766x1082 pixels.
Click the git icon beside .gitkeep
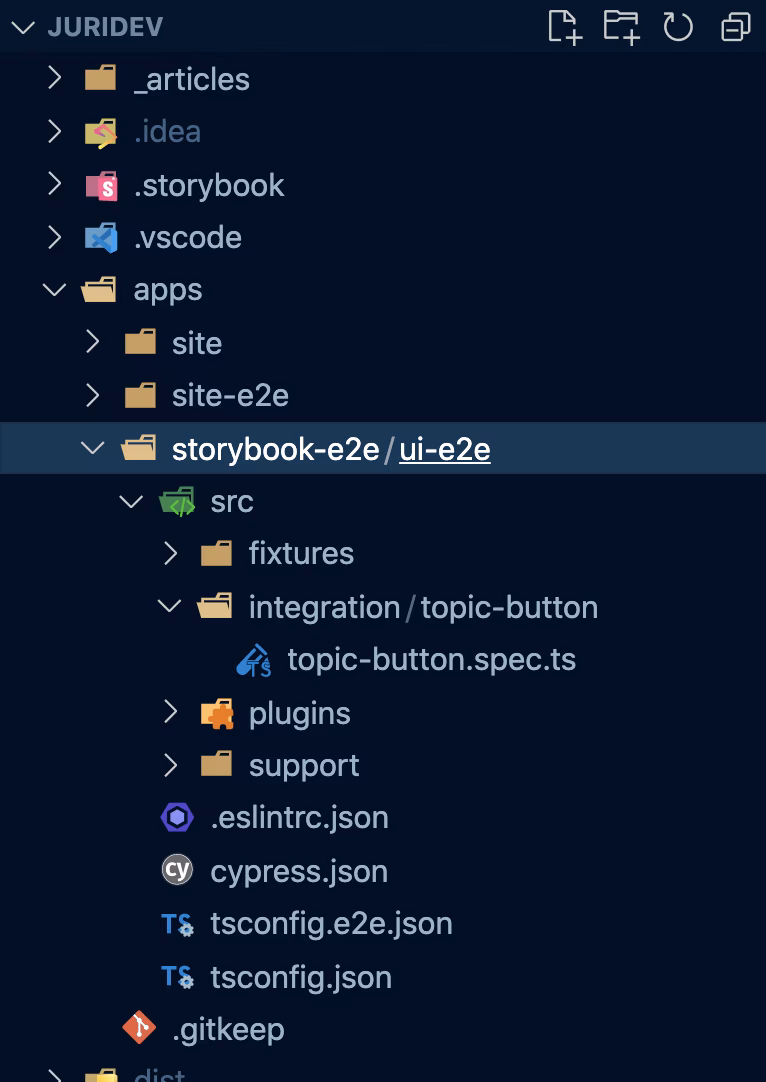point(139,1028)
